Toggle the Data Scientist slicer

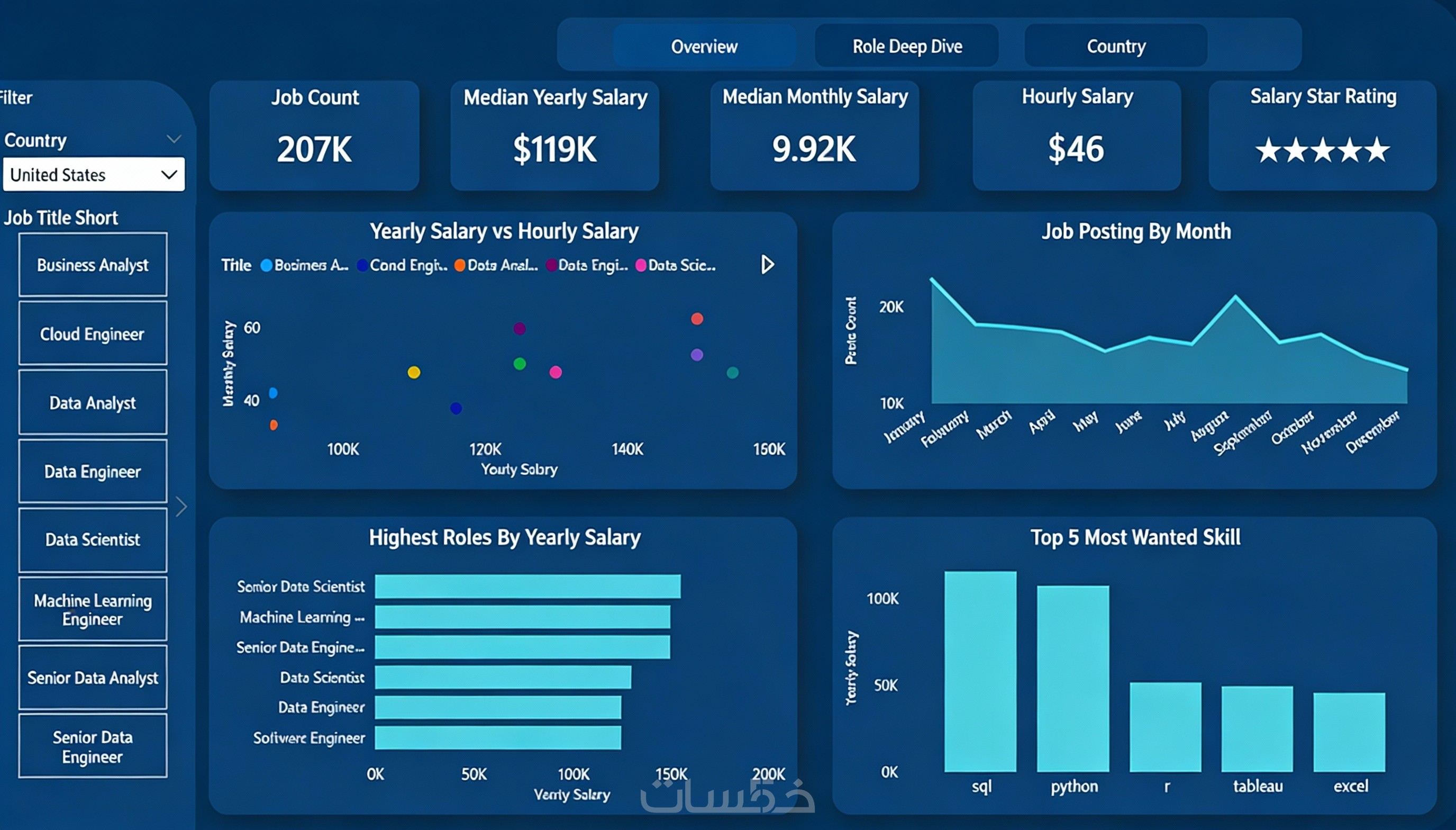tap(93, 540)
